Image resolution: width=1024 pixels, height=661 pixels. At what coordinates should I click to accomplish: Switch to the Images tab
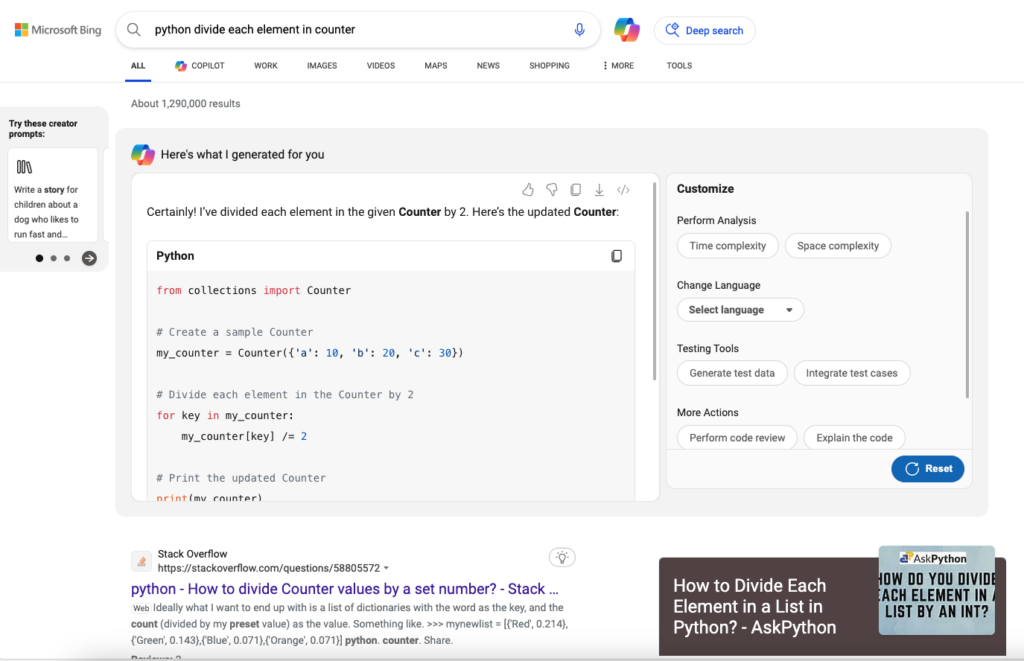tap(321, 66)
